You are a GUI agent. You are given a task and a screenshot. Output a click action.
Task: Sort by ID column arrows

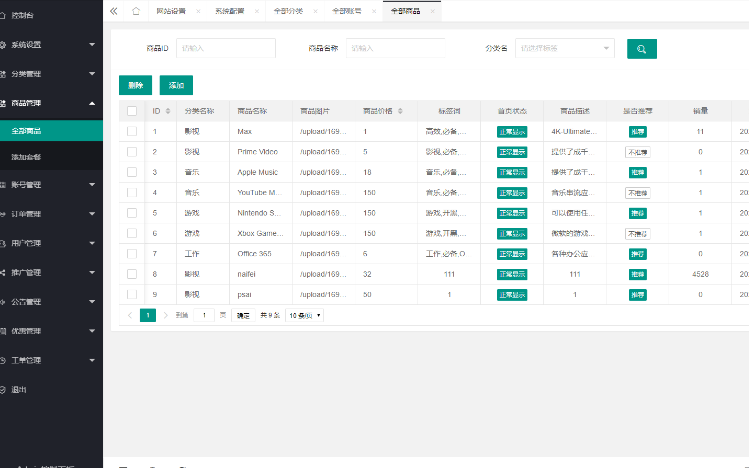coord(169,111)
